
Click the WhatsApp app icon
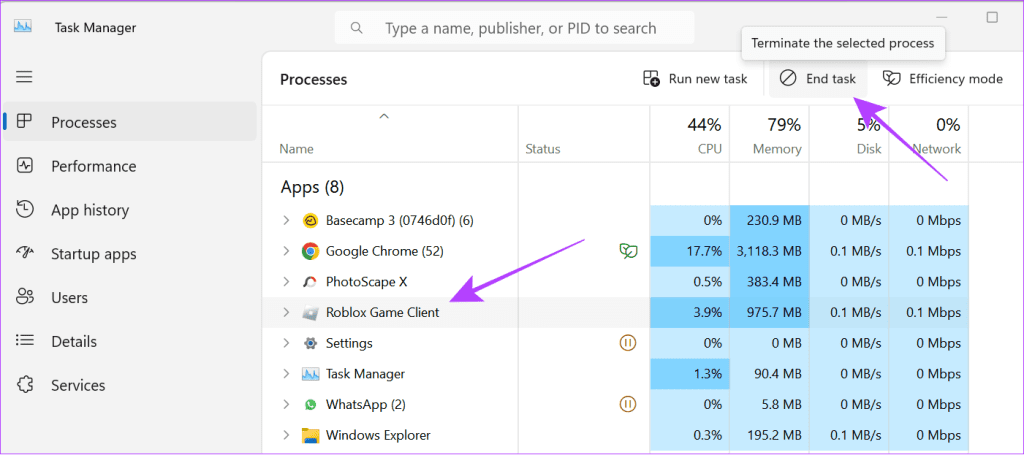tap(310, 405)
